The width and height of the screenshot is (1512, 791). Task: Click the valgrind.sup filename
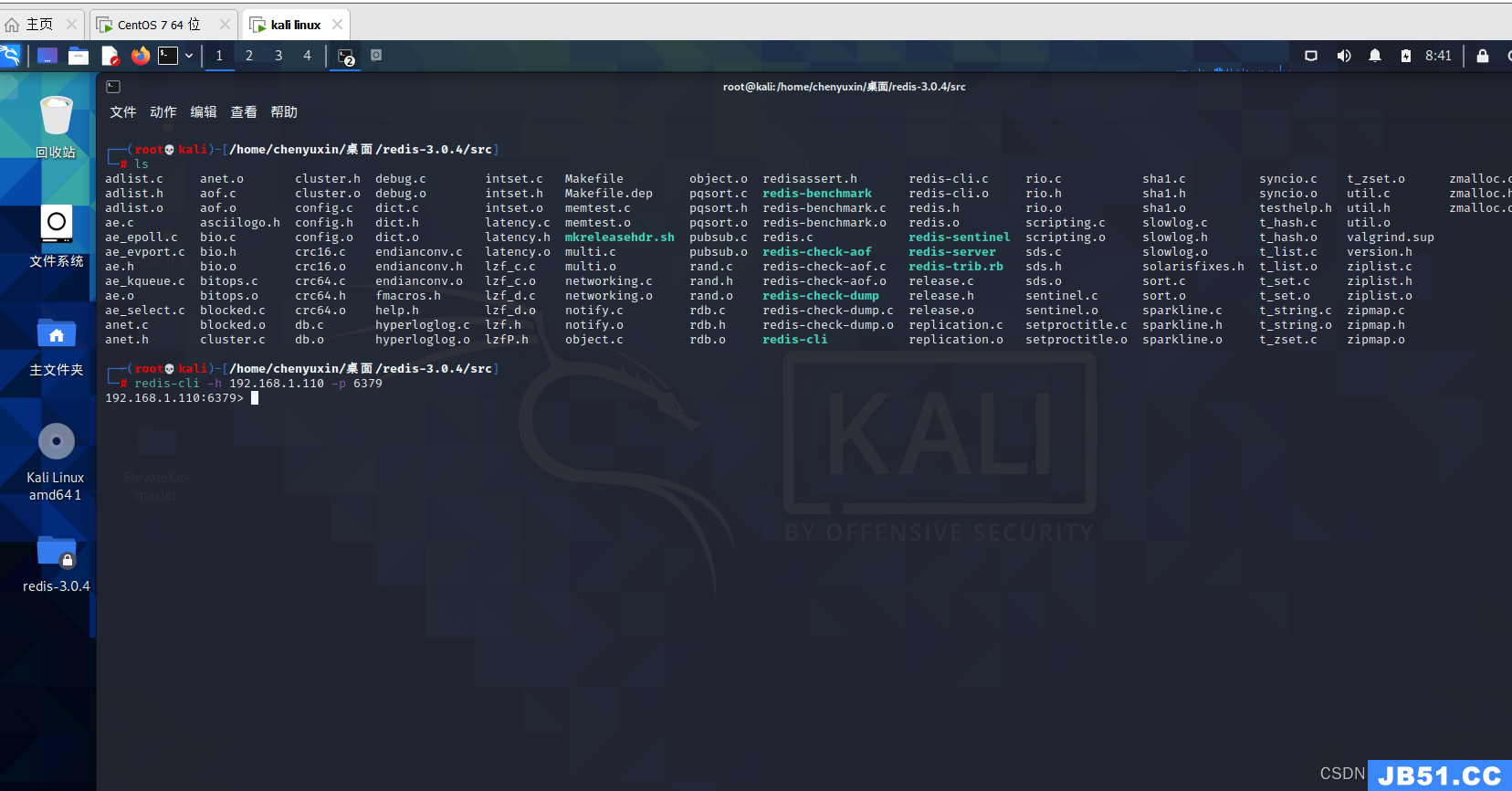pyautogui.click(x=1391, y=237)
